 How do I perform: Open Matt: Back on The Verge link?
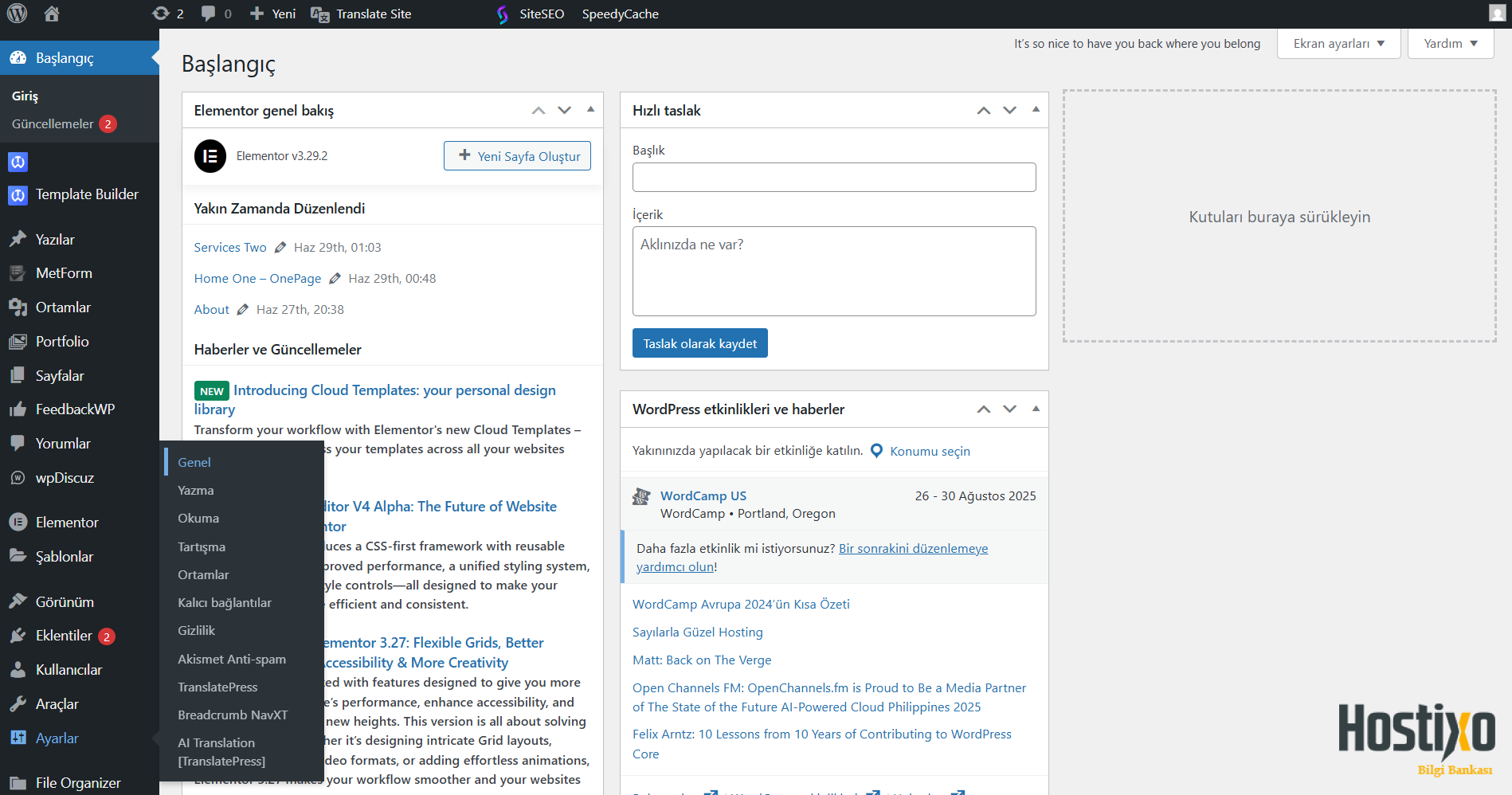click(x=702, y=660)
